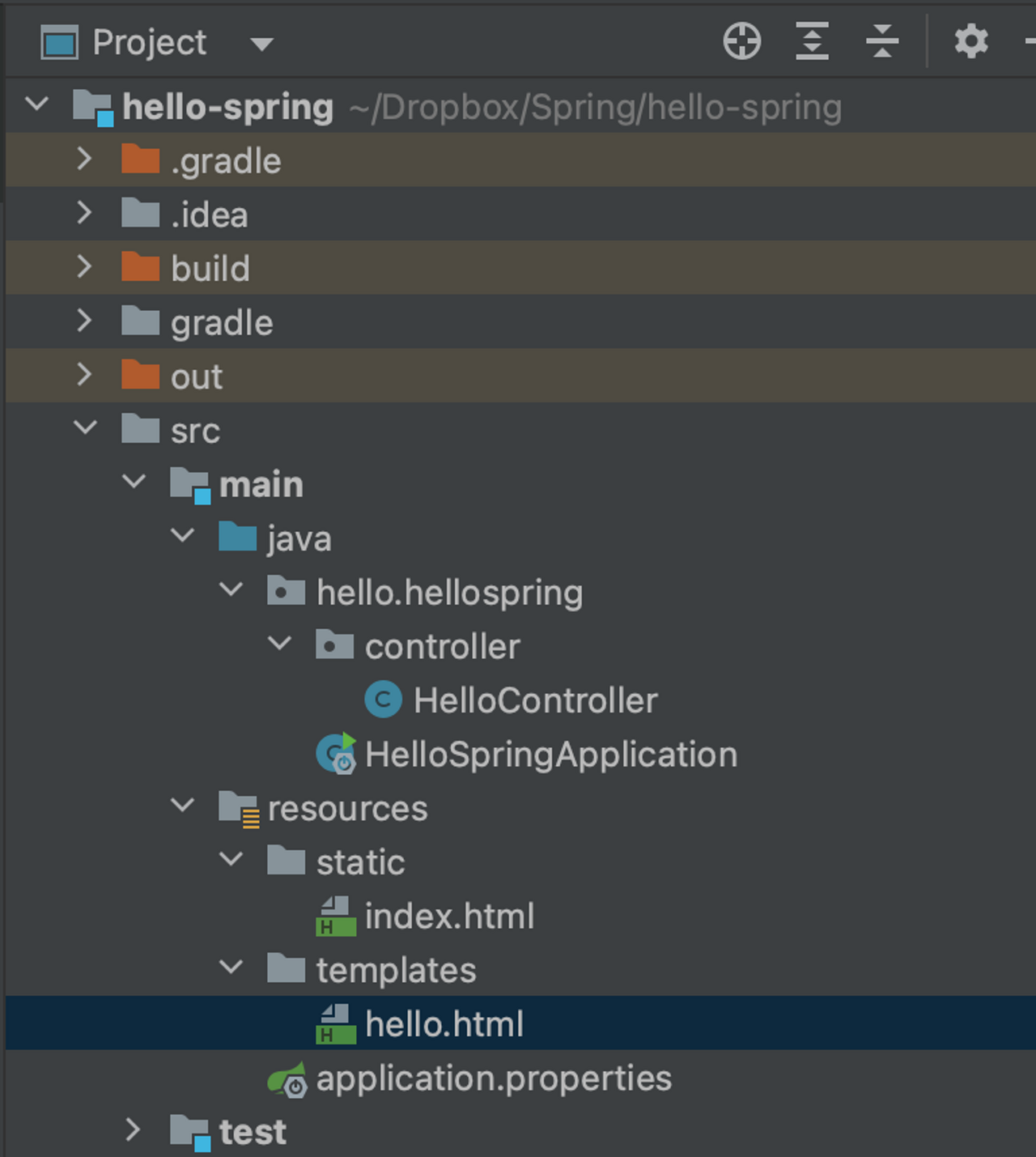The width and height of the screenshot is (1036, 1157).
Task: Expand the out folder chevron
Action: click(x=84, y=374)
